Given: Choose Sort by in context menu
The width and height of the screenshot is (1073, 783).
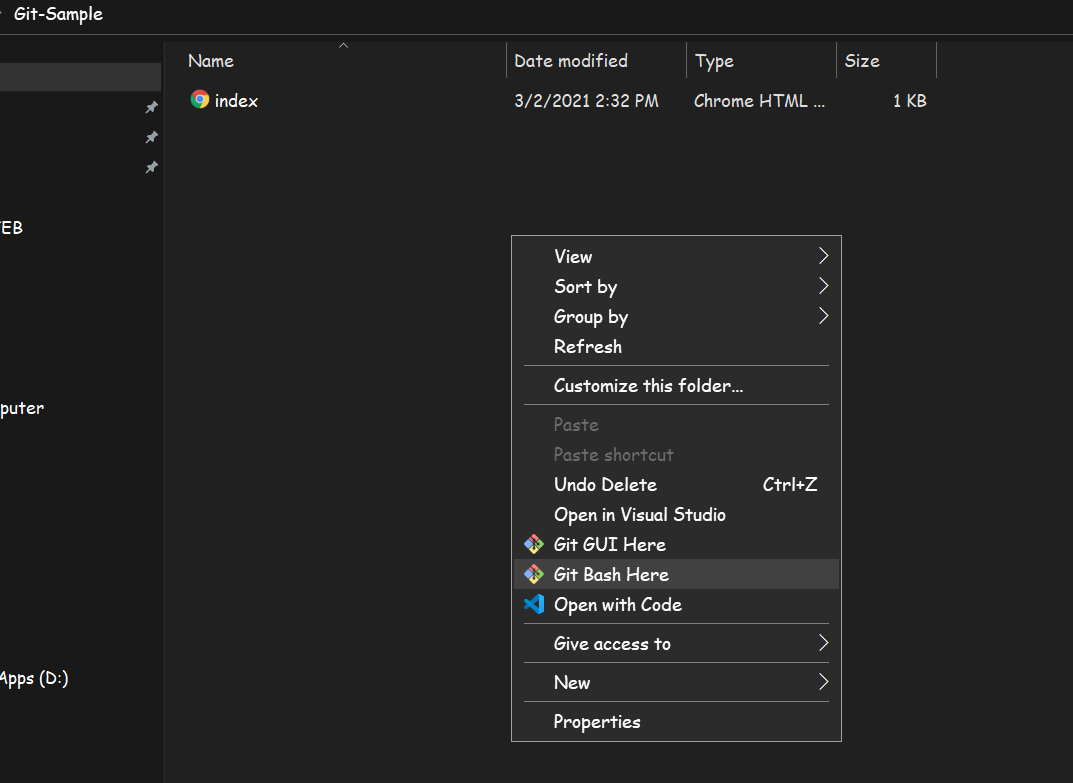Looking at the screenshot, I should (x=676, y=286).
